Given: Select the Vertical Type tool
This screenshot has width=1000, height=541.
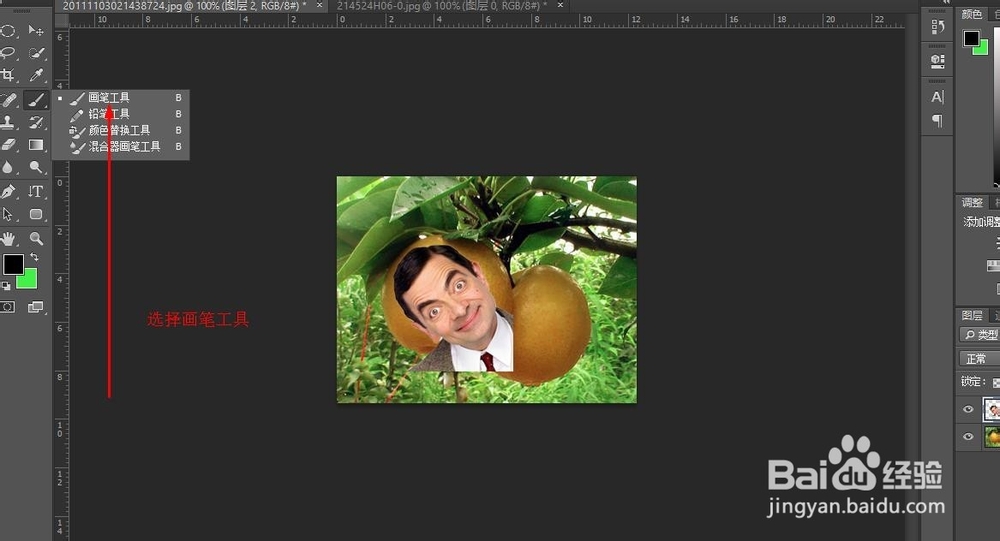Looking at the screenshot, I should (36, 191).
